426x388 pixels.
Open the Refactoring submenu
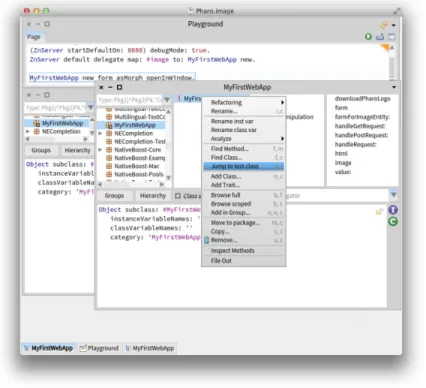tap(244, 102)
